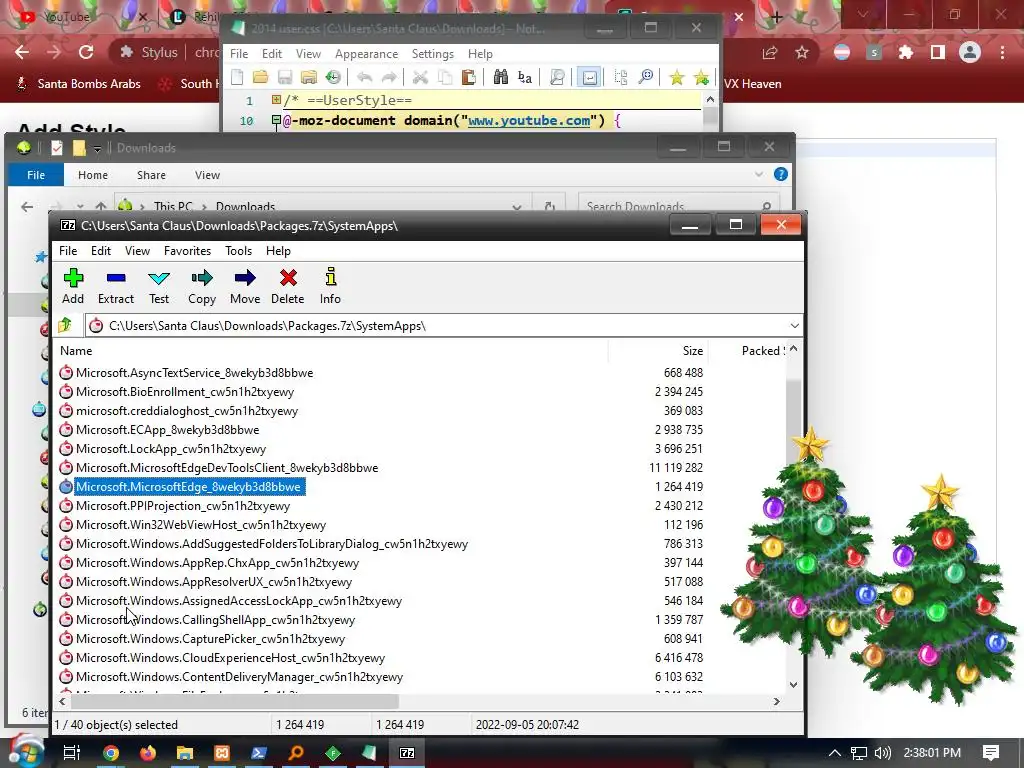Select Microsoft.Win32WebViewHost_cw5n1h2txyewy
Viewport: 1024px width, 768px height.
(200, 524)
